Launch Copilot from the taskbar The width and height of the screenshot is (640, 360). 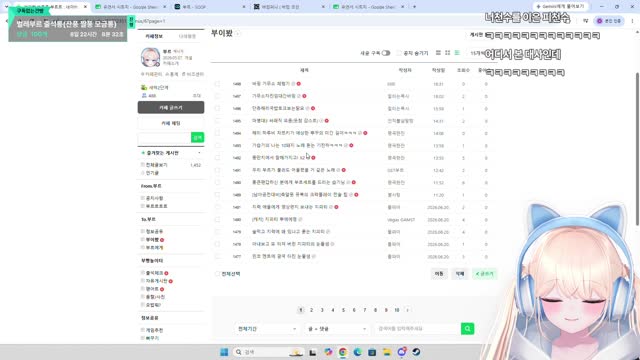point(328,352)
